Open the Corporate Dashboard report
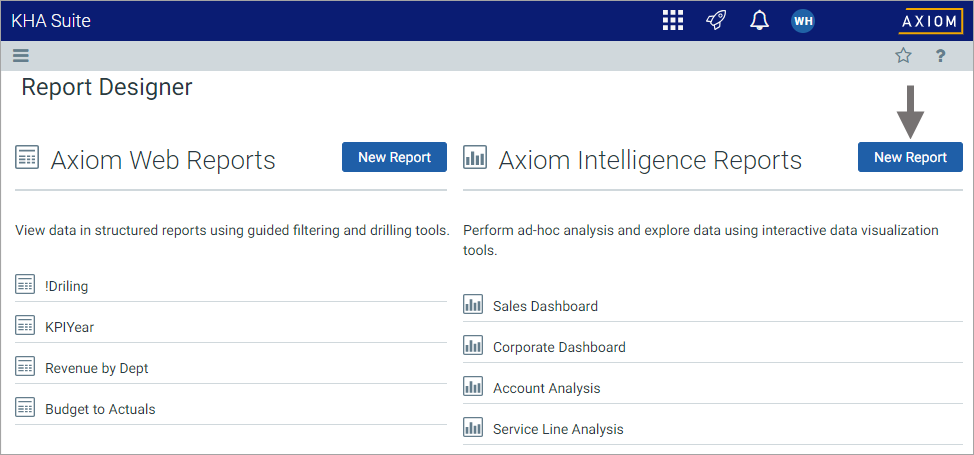The width and height of the screenshot is (974, 455). click(559, 347)
